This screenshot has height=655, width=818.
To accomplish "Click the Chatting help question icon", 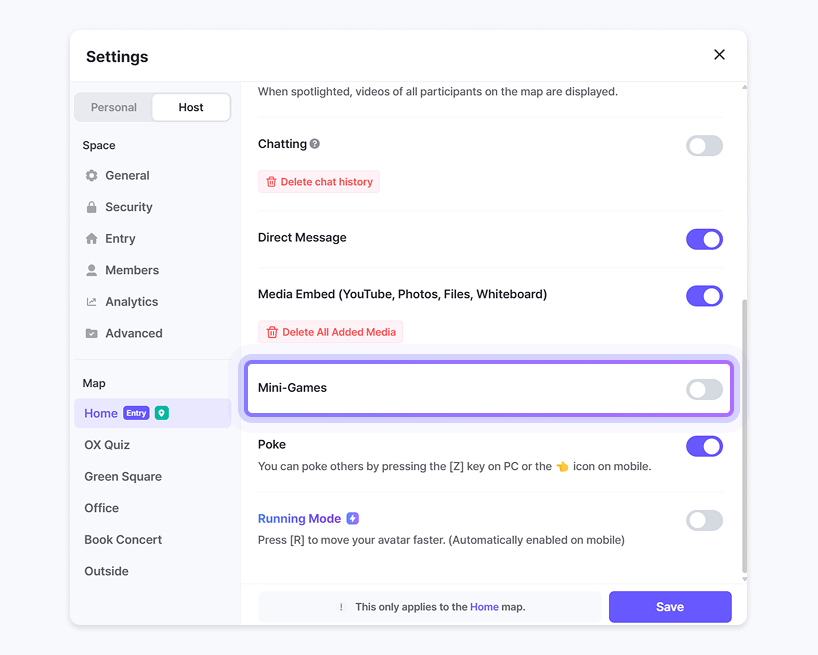I will [315, 144].
